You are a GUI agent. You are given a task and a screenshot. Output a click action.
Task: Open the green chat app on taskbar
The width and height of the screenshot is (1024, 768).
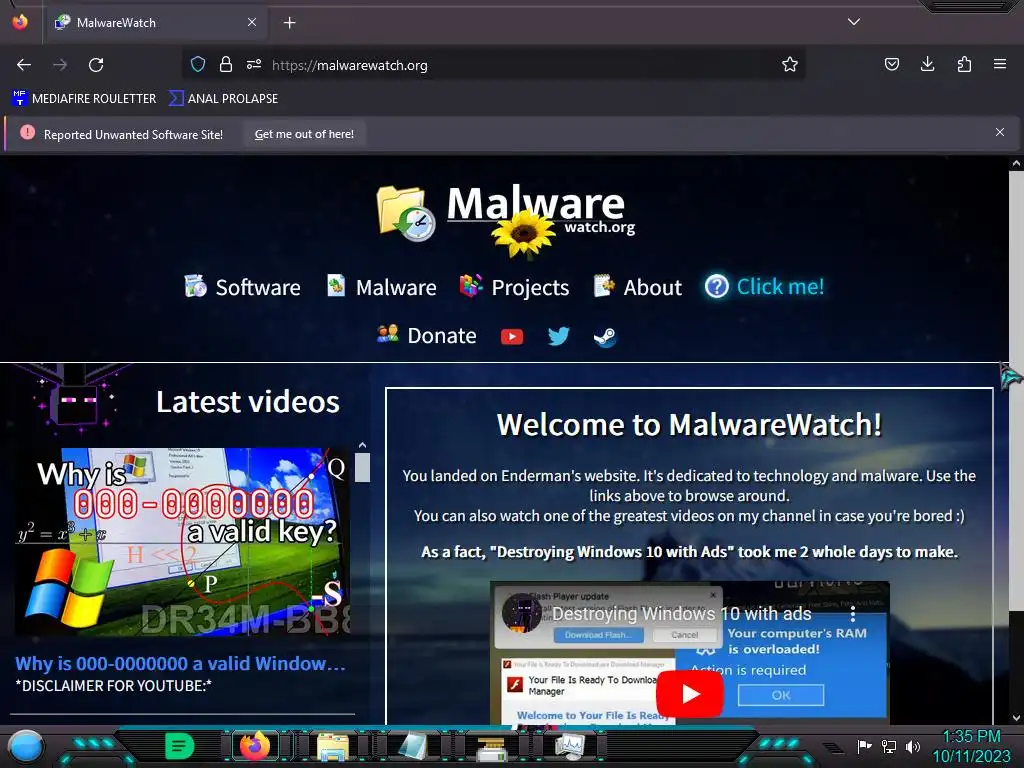[x=180, y=746]
